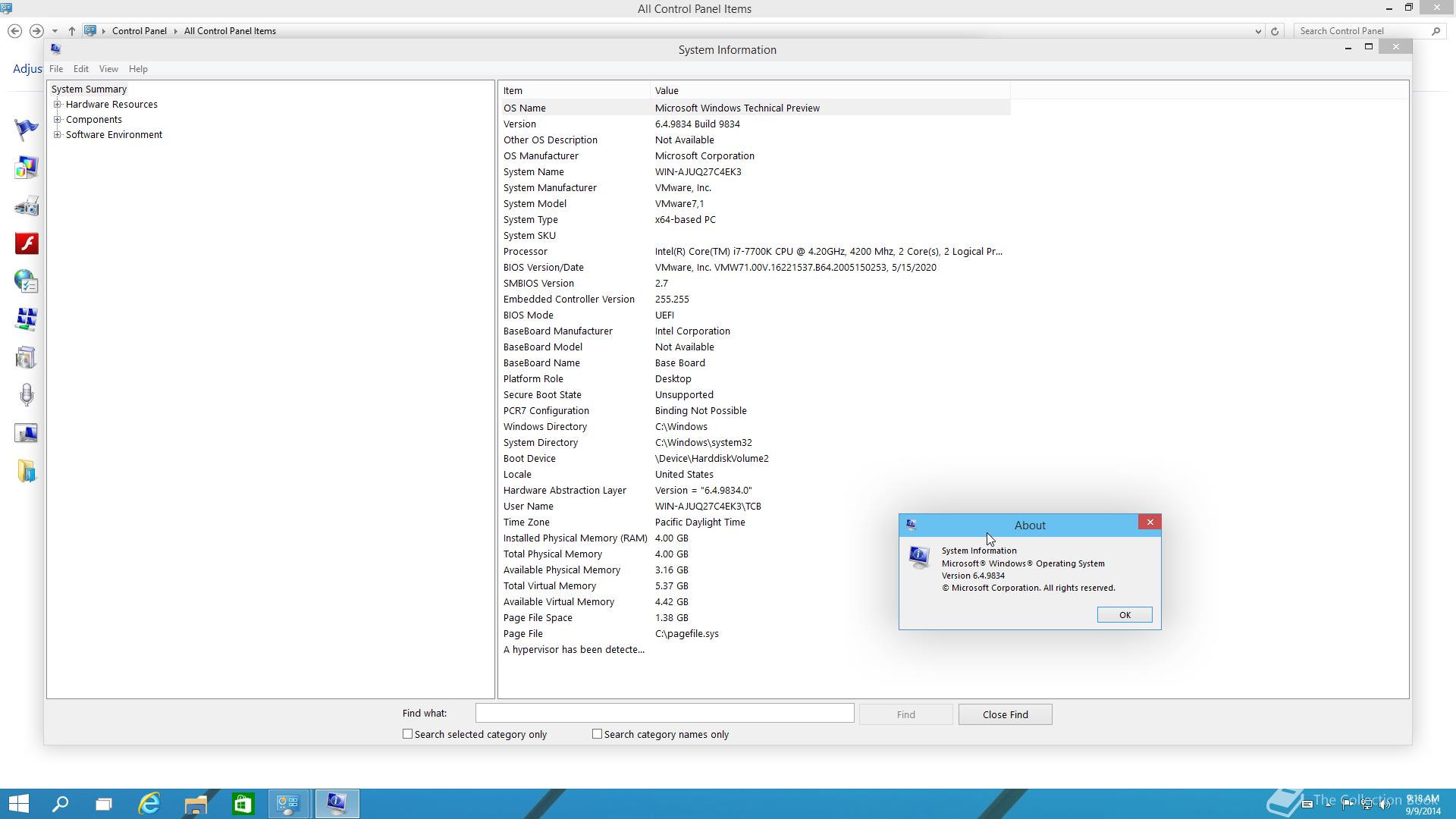The height and width of the screenshot is (819, 1456).
Task: Open the red Flash Player icon
Action: [27, 243]
